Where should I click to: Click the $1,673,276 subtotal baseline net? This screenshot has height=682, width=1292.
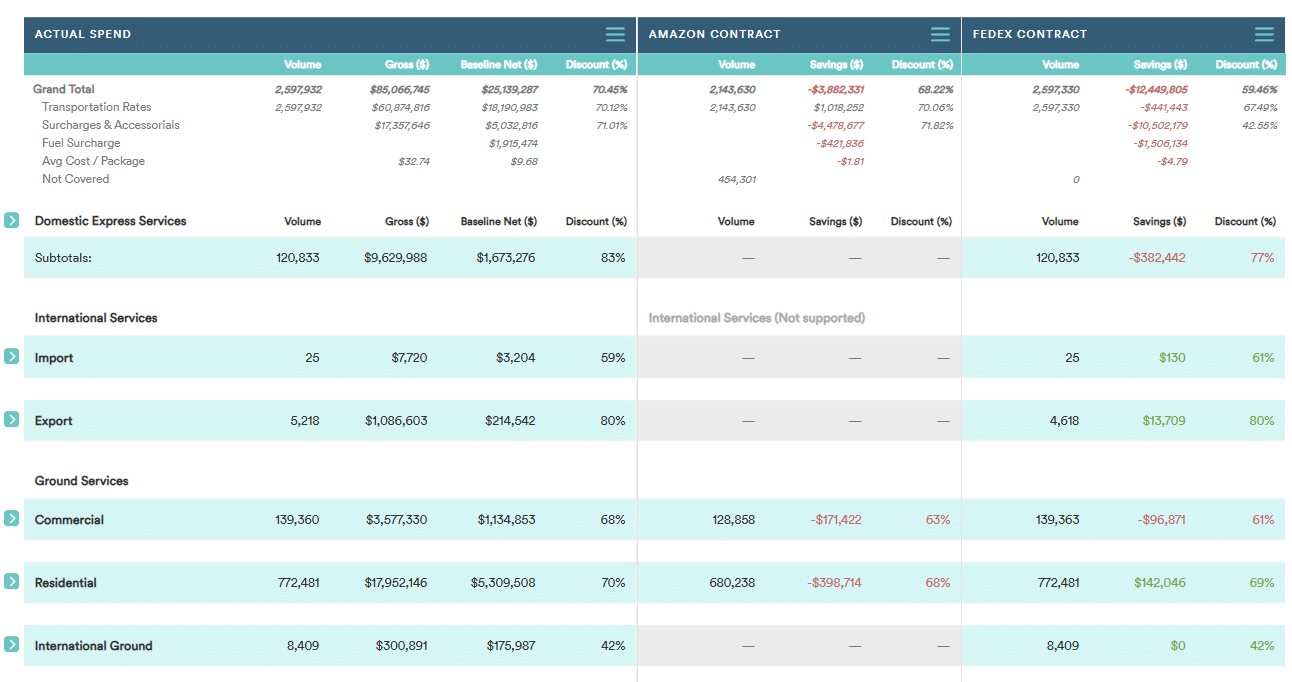tap(506, 258)
